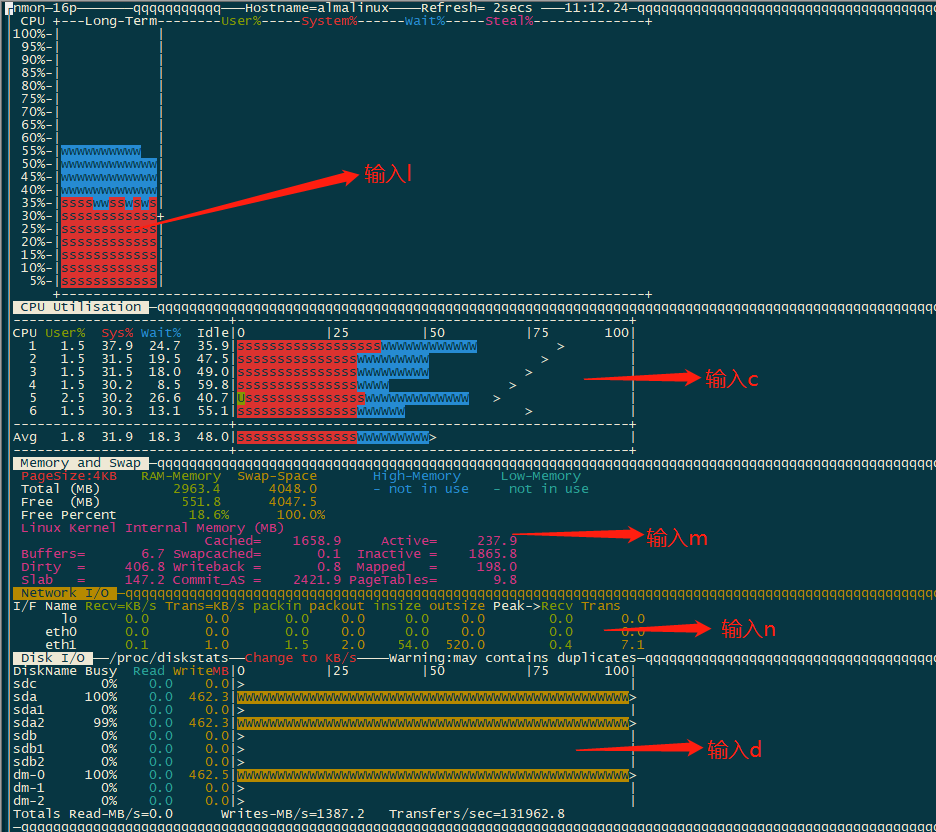Click the sdb1 disk row name
Image resolution: width=936 pixels, height=832 pixels.
pyautogui.click(x=29, y=749)
